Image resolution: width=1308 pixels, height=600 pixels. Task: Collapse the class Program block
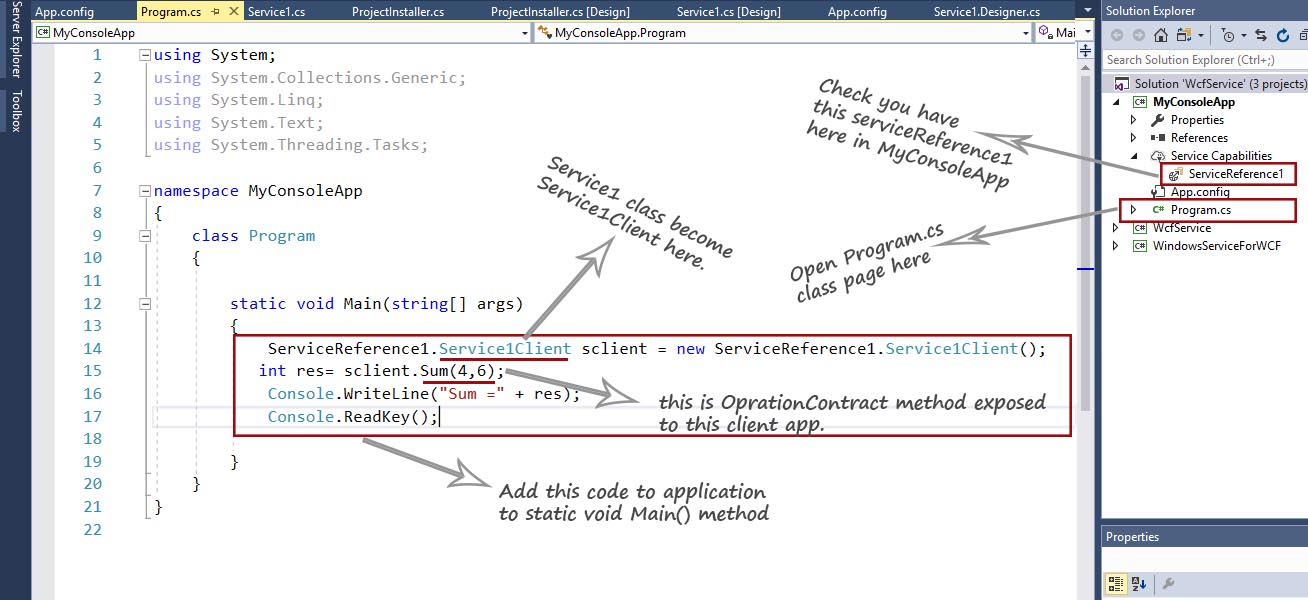tap(146, 236)
